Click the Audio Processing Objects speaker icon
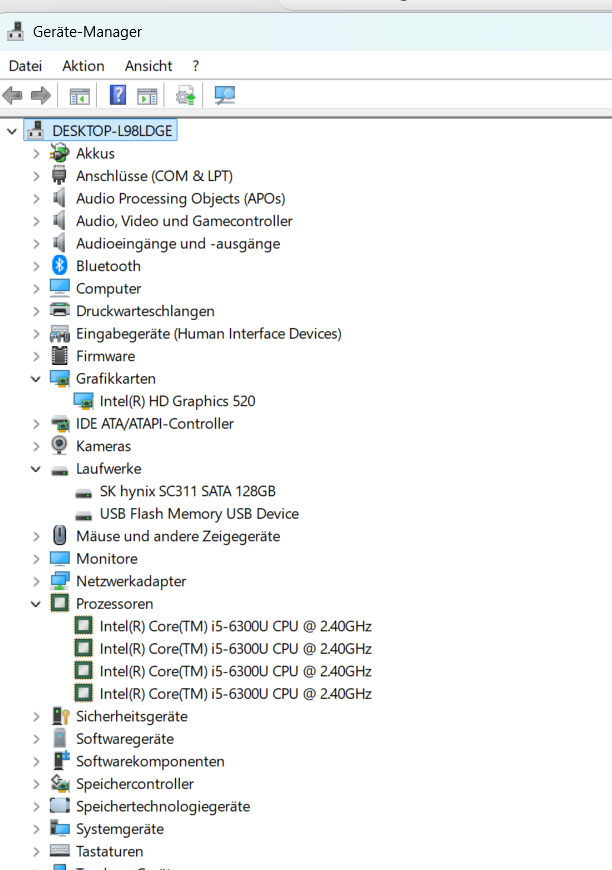This screenshot has height=870, width=612. coord(58,198)
